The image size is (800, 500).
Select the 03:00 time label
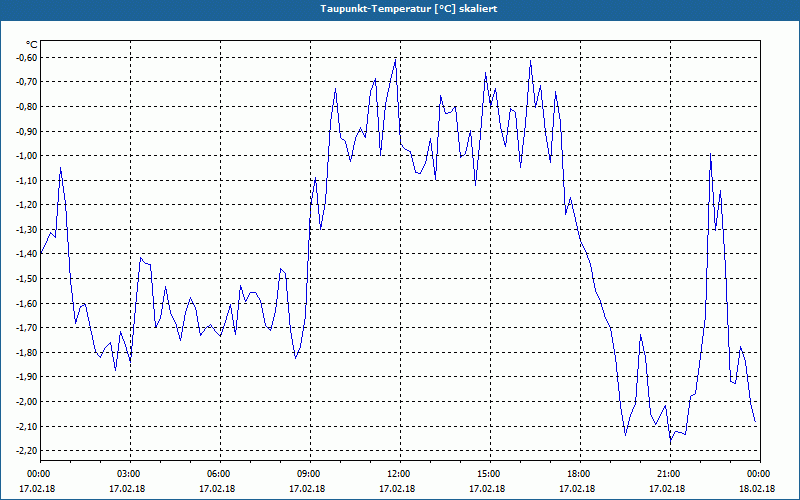127,474
